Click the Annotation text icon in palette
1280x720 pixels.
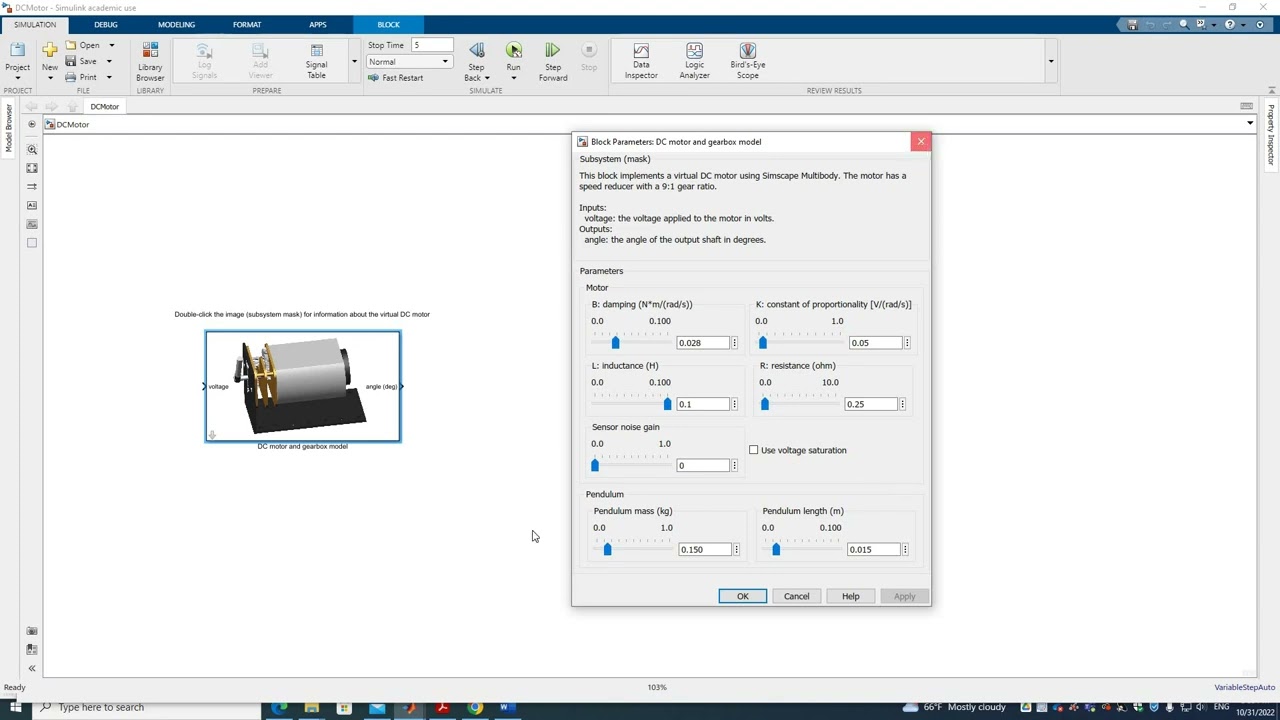tap(32, 205)
